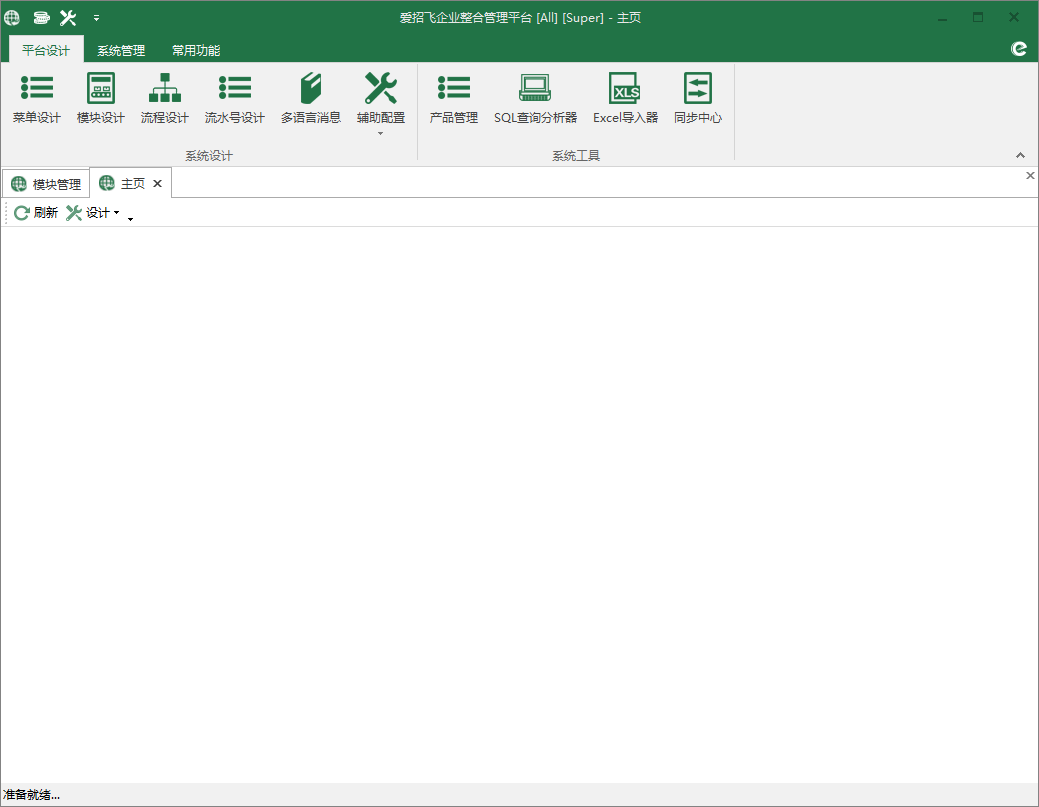
Task: Open 多语言消息 multilingual messages
Action: 311,99
